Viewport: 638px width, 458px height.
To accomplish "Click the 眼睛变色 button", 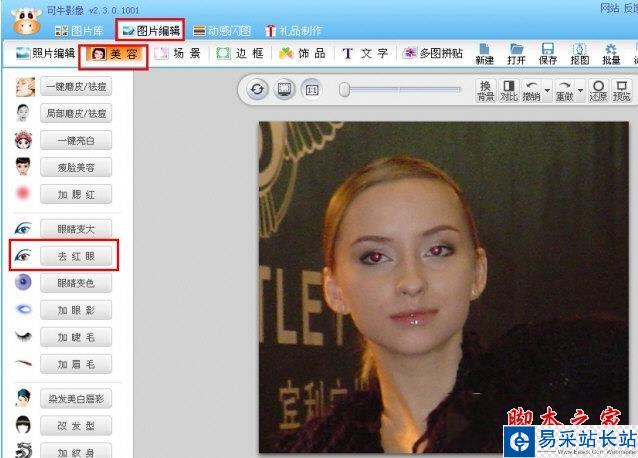I will 76,283.
